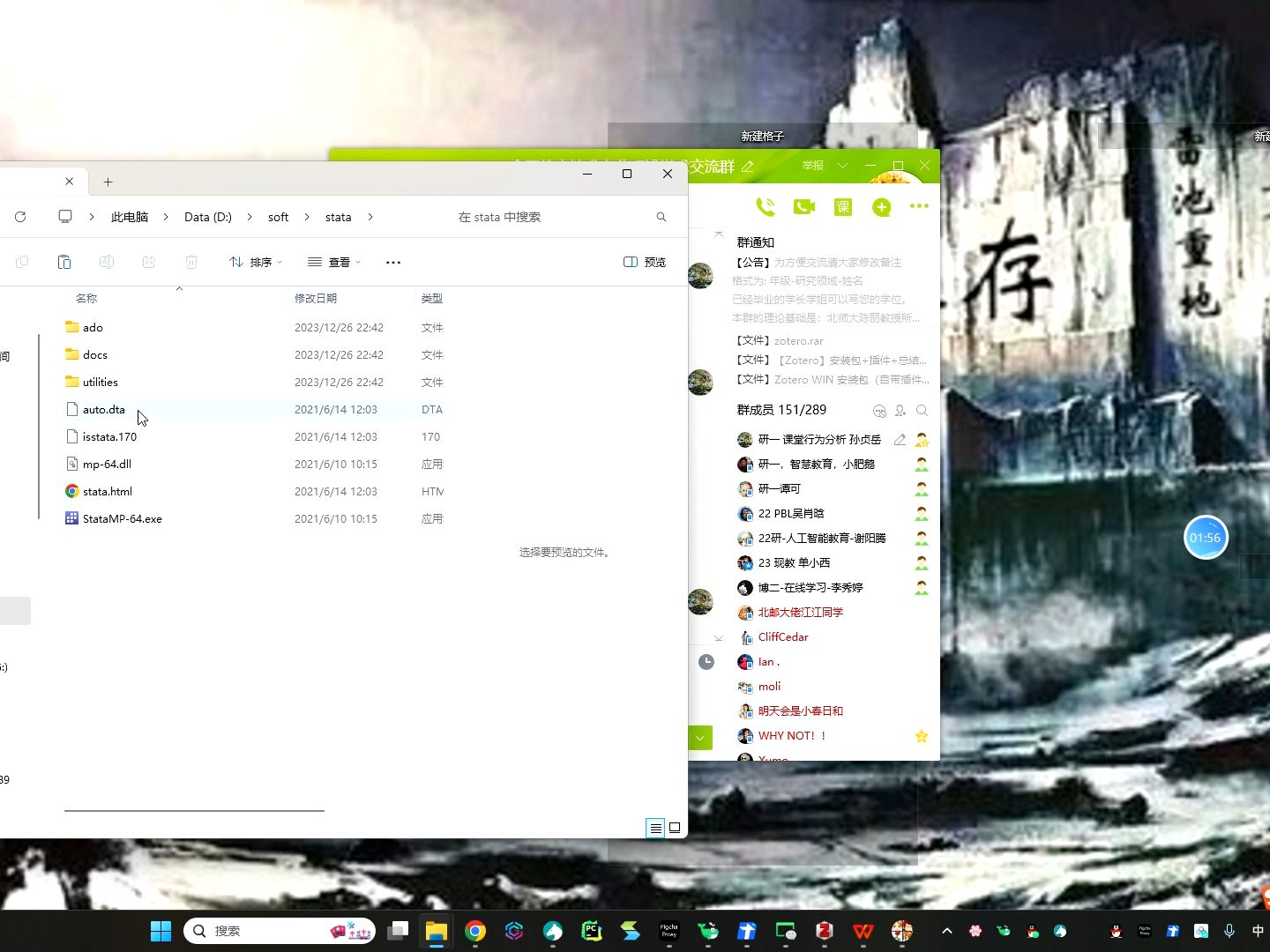Open the QQ group lesson (课) feature
The height and width of the screenshot is (952, 1270).
pos(842,207)
